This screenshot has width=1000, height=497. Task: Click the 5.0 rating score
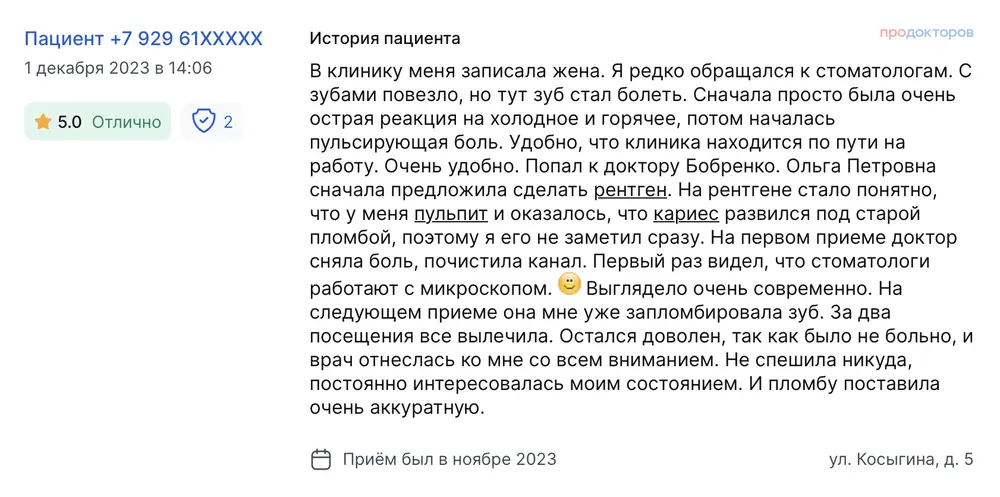[x=69, y=122]
